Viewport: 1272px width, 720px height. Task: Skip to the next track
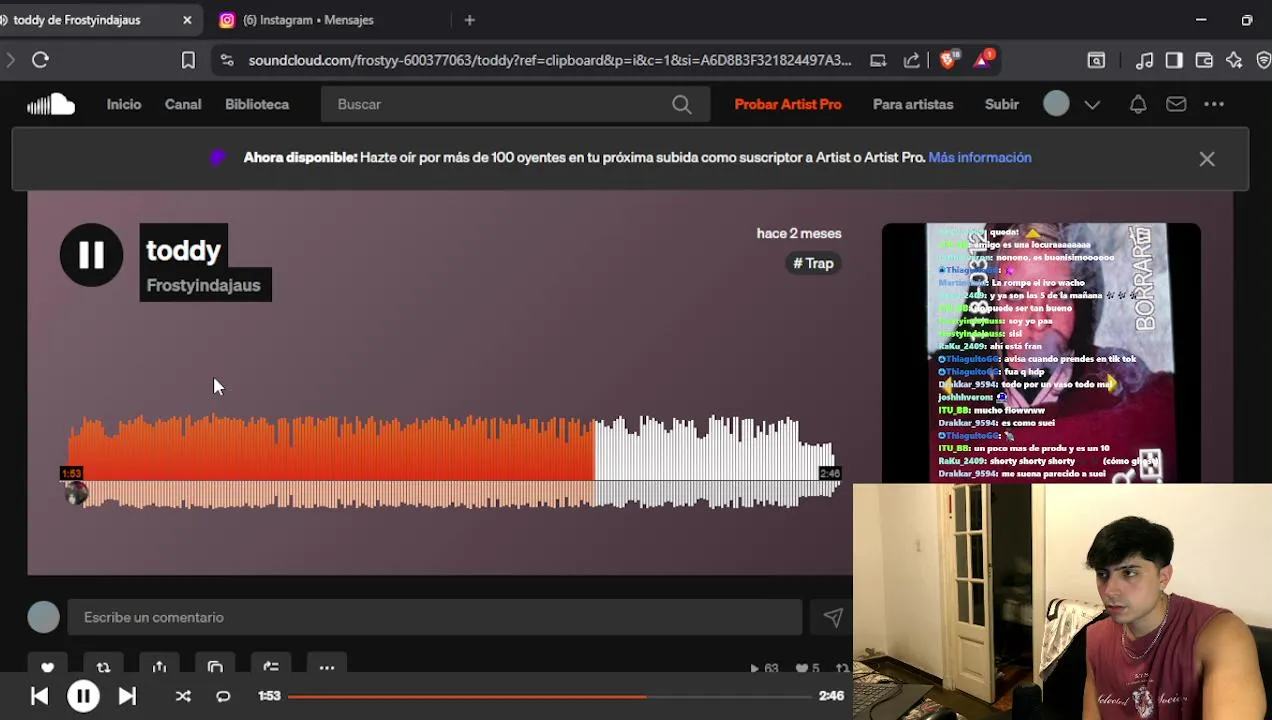tap(127, 696)
